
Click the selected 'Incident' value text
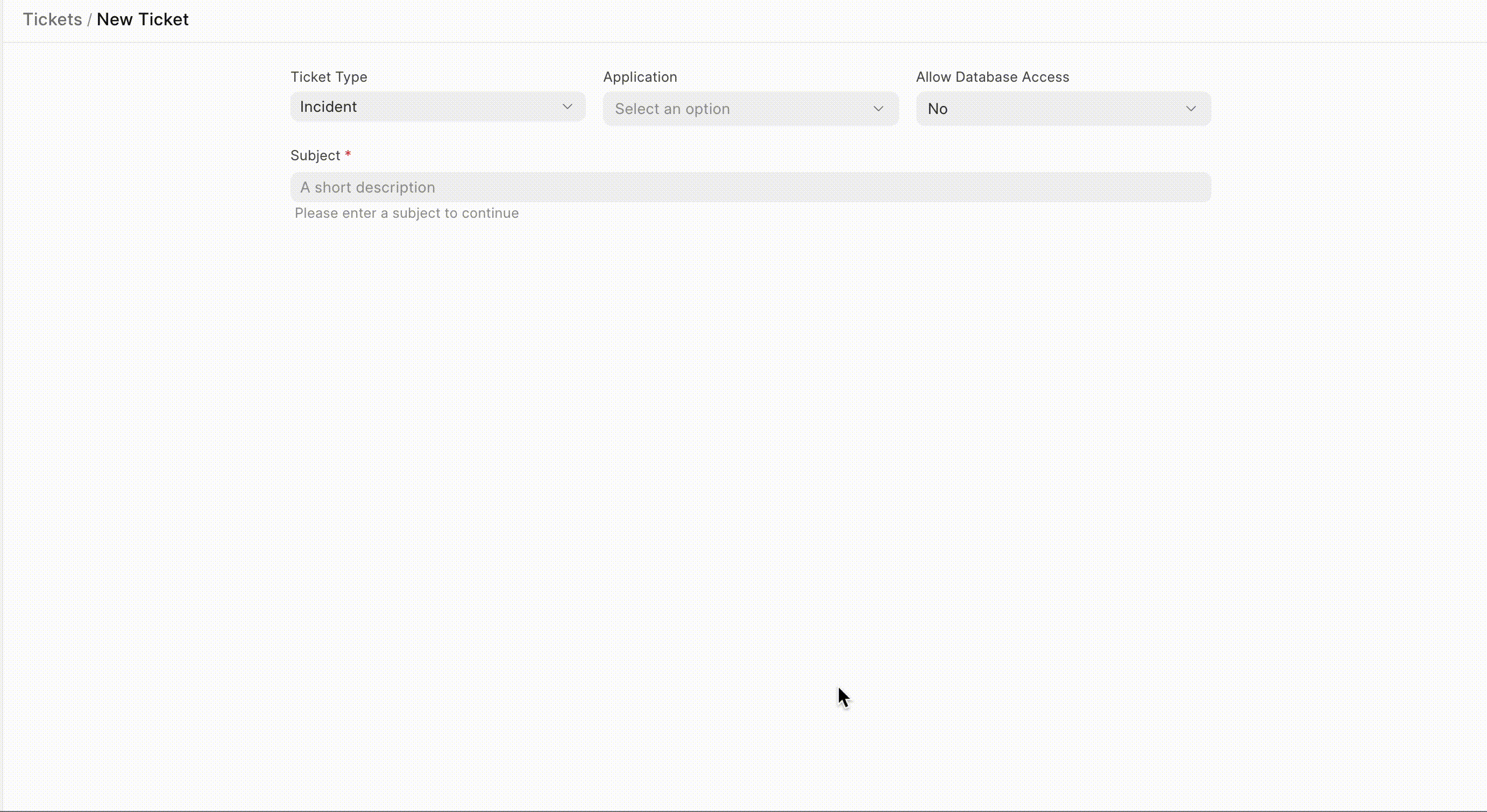point(328,107)
